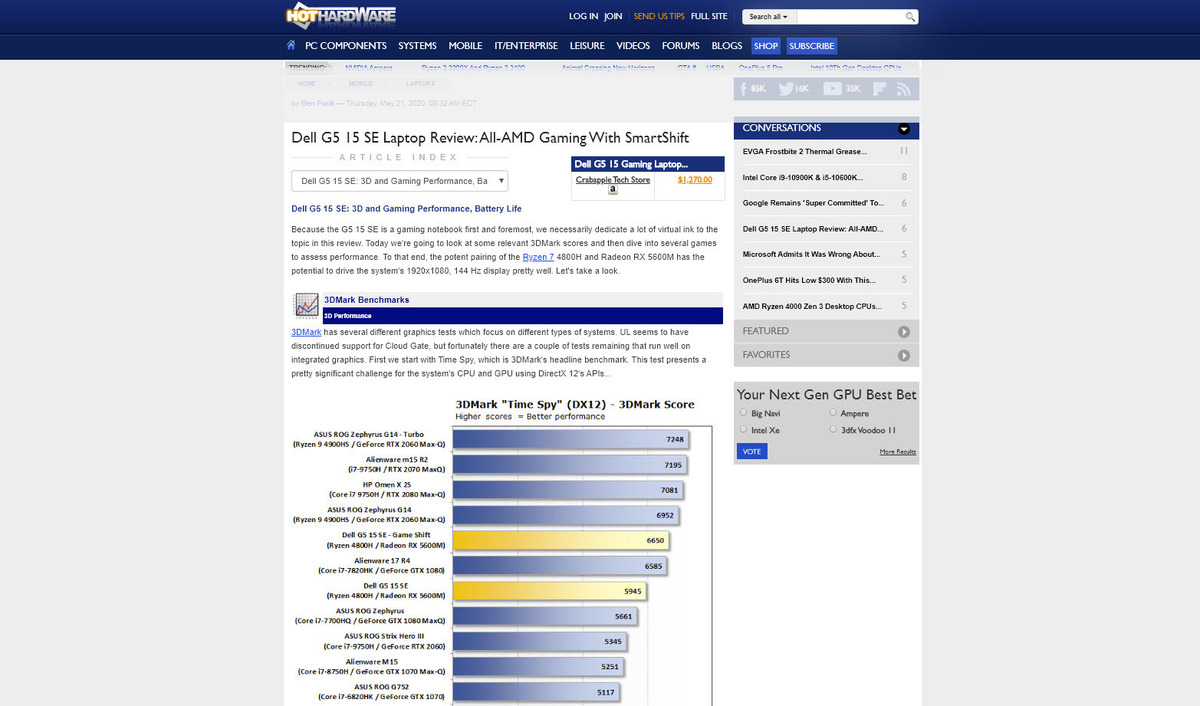The image size is (1200, 706).
Task: Open the Leisure menu
Action: (x=587, y=46)
